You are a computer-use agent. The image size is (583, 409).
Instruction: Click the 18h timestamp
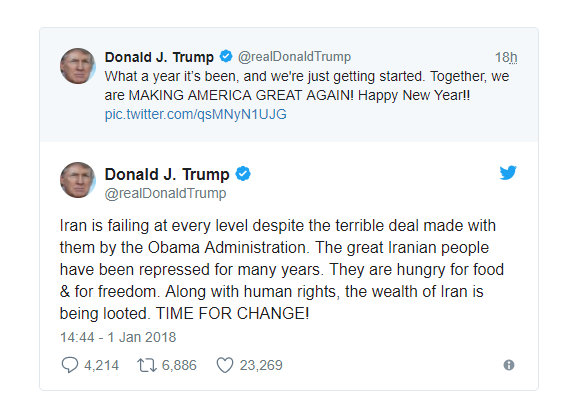tap(506, 57)
